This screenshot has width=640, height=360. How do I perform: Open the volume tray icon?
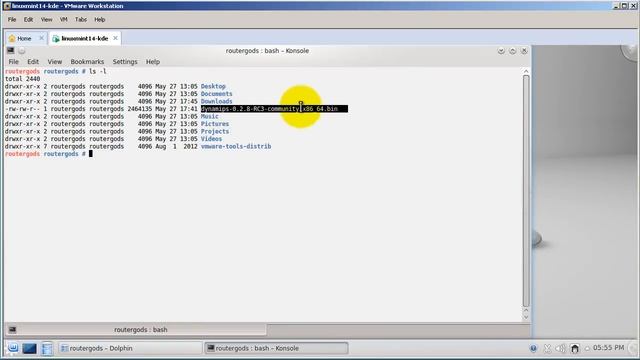[x=561, y=348]
